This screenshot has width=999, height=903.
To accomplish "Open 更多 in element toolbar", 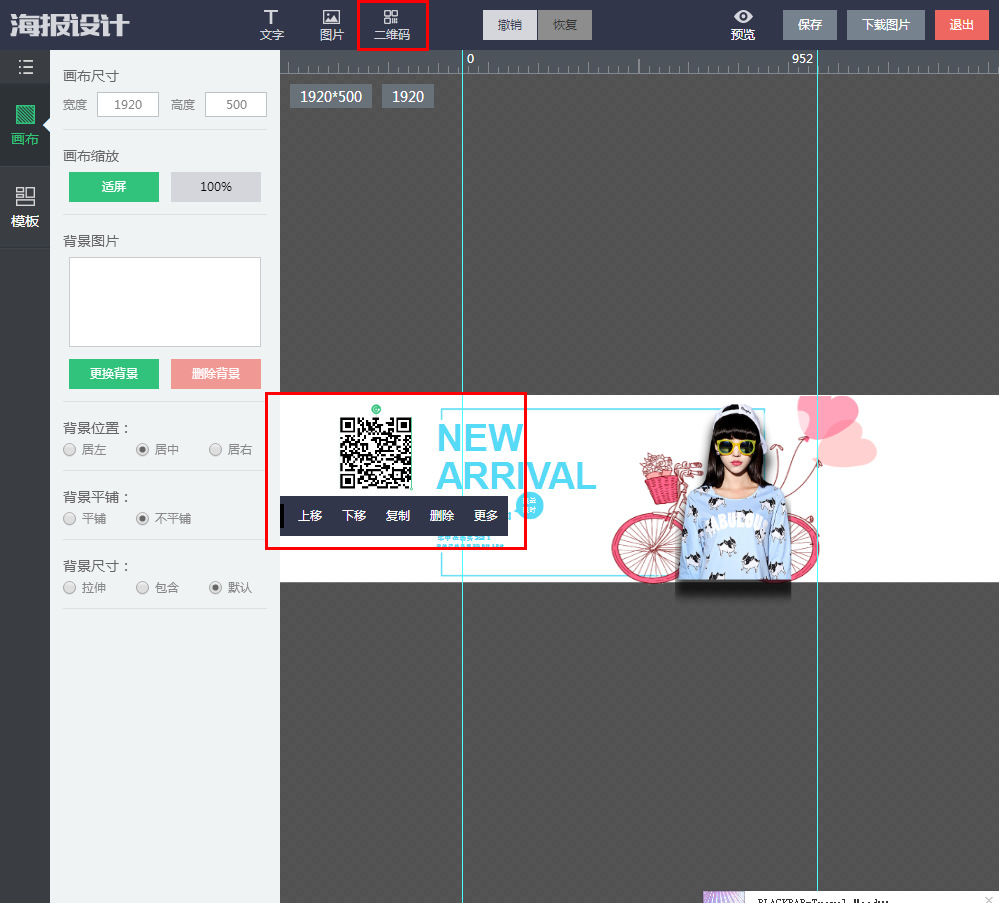I will [485, 516].
